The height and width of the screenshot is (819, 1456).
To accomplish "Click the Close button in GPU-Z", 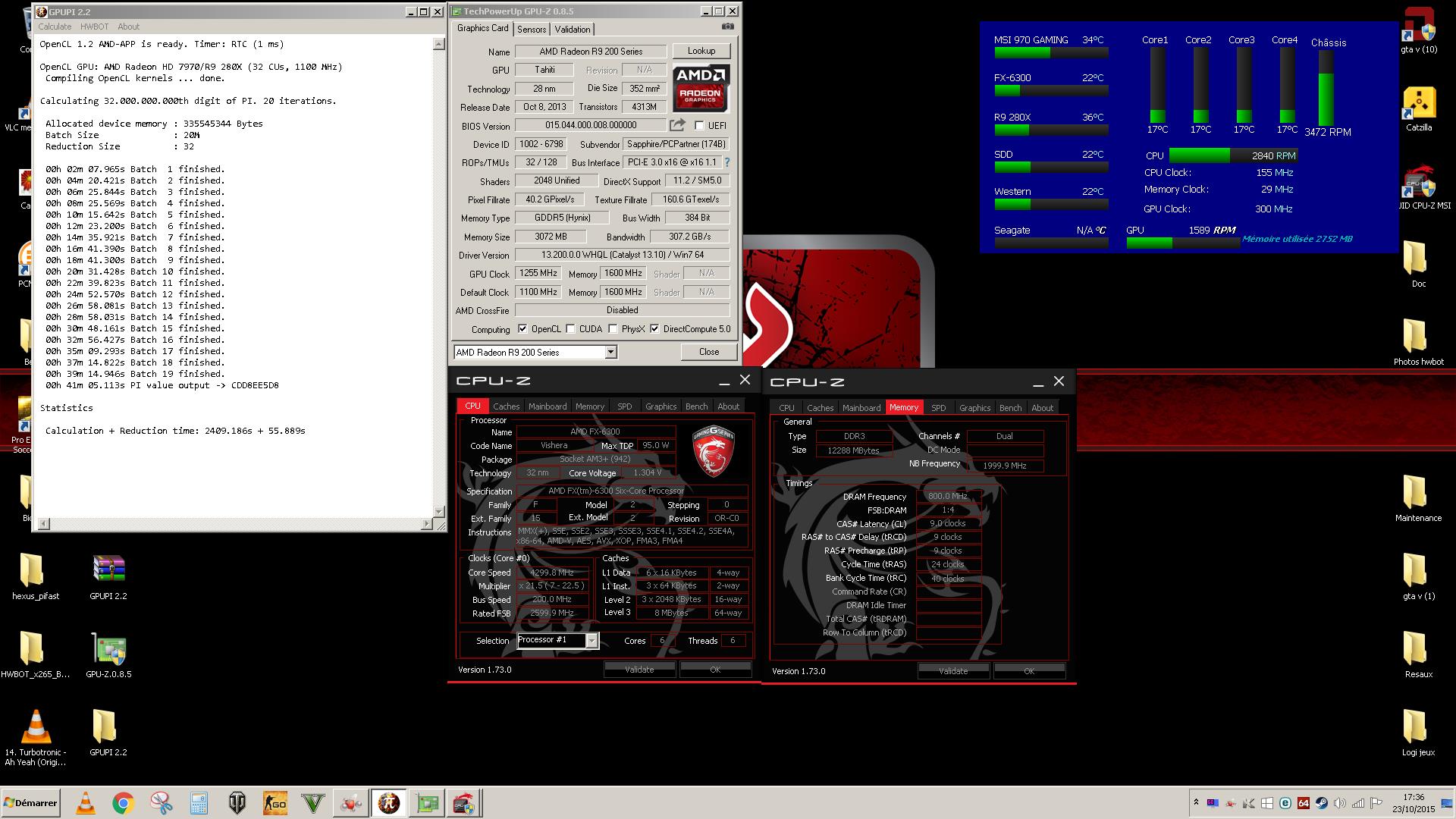I will coord(709,352).
